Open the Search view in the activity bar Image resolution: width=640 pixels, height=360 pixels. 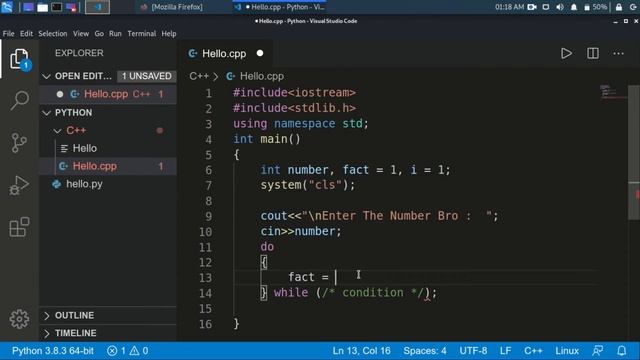point(19,100)
